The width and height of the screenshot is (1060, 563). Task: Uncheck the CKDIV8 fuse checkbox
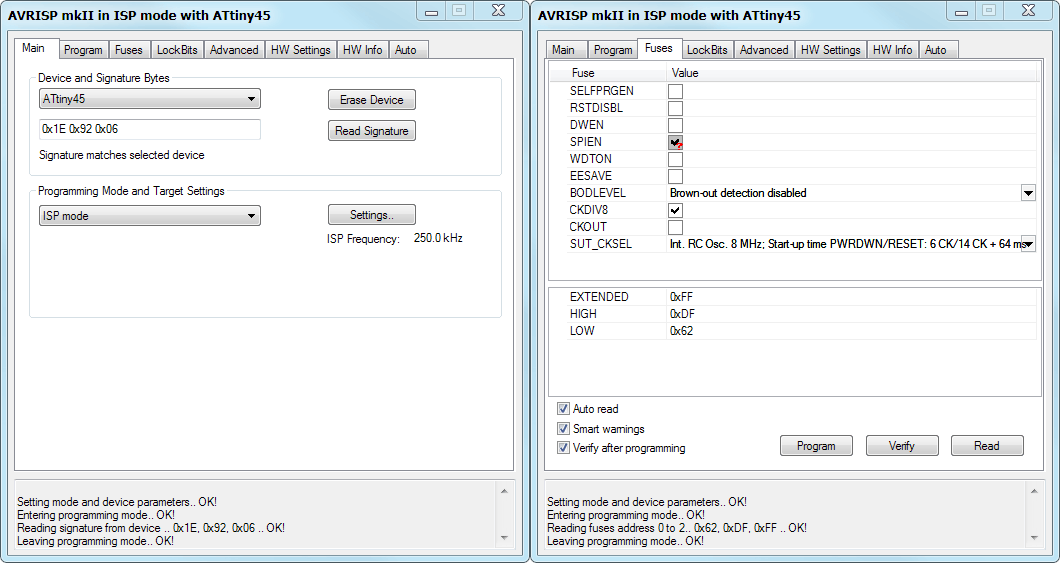(x=675, y=210)
